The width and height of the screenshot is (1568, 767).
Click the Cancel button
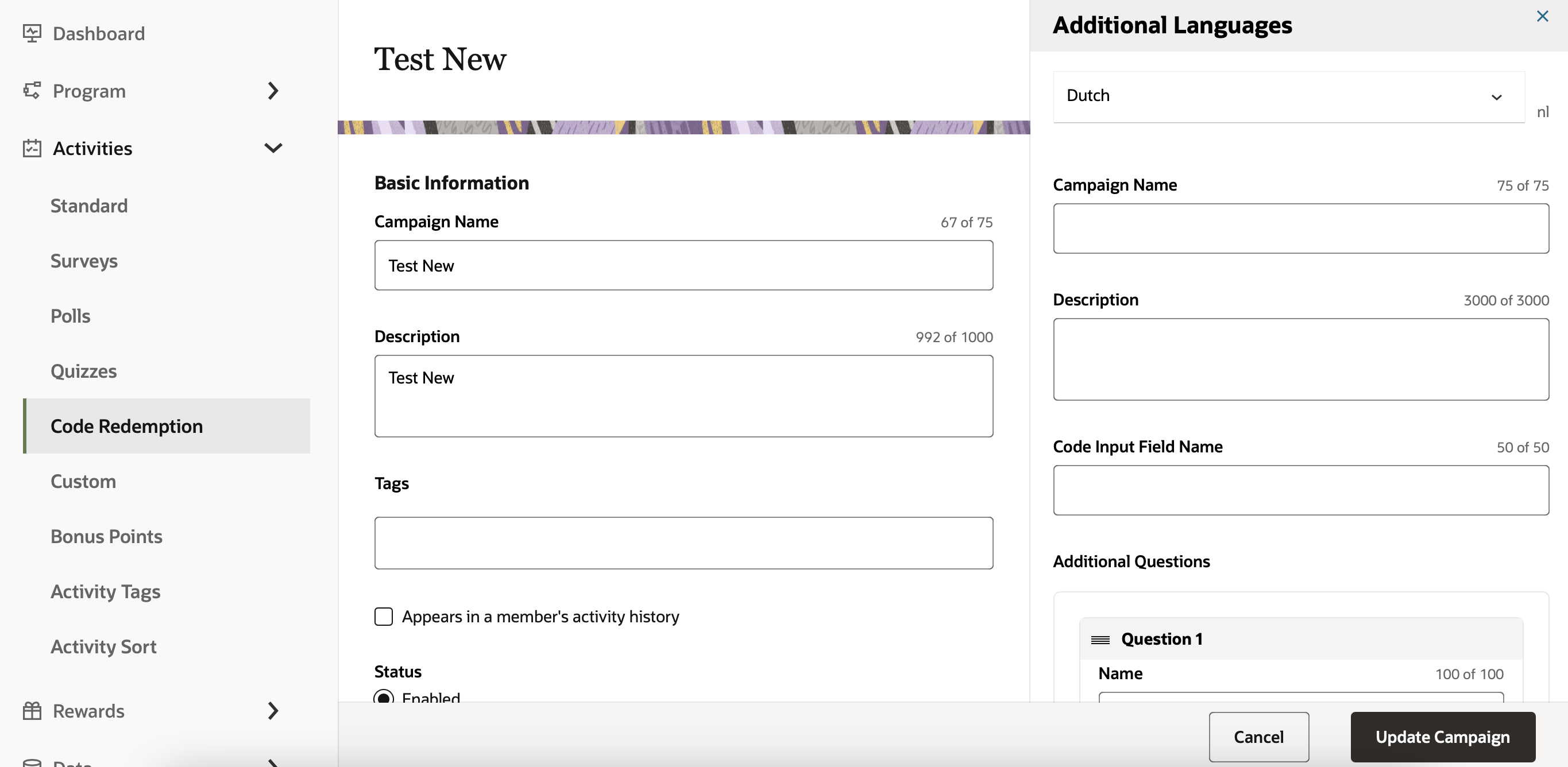click(x=1258, y=737)
